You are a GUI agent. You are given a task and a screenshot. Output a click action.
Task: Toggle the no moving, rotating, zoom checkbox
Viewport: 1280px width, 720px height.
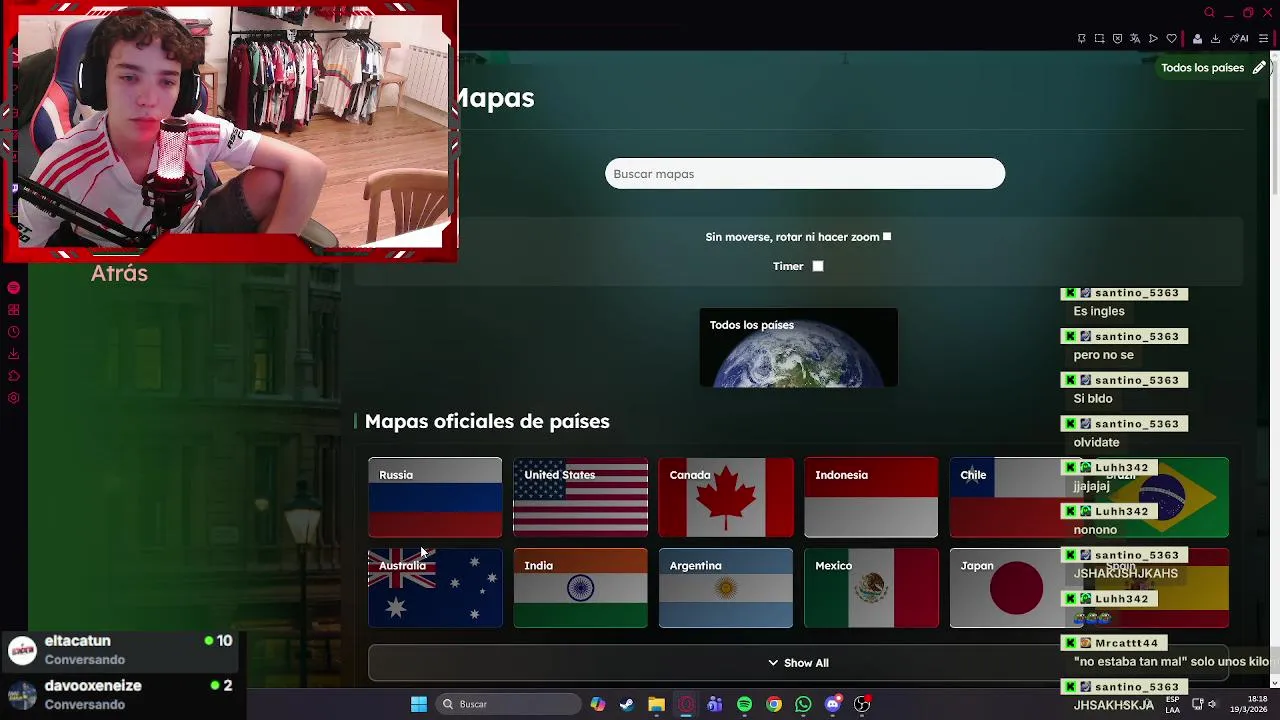886,237
